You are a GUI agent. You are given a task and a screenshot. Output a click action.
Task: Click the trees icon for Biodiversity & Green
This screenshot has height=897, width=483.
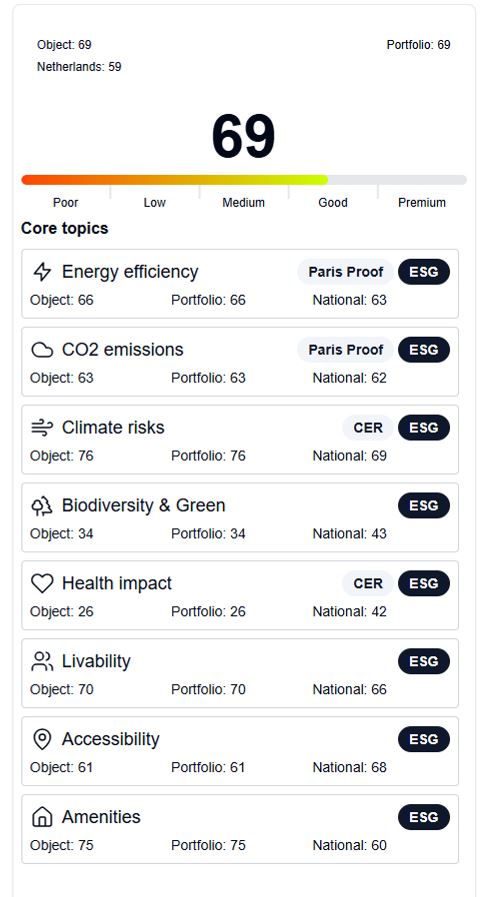pos(42,506)
